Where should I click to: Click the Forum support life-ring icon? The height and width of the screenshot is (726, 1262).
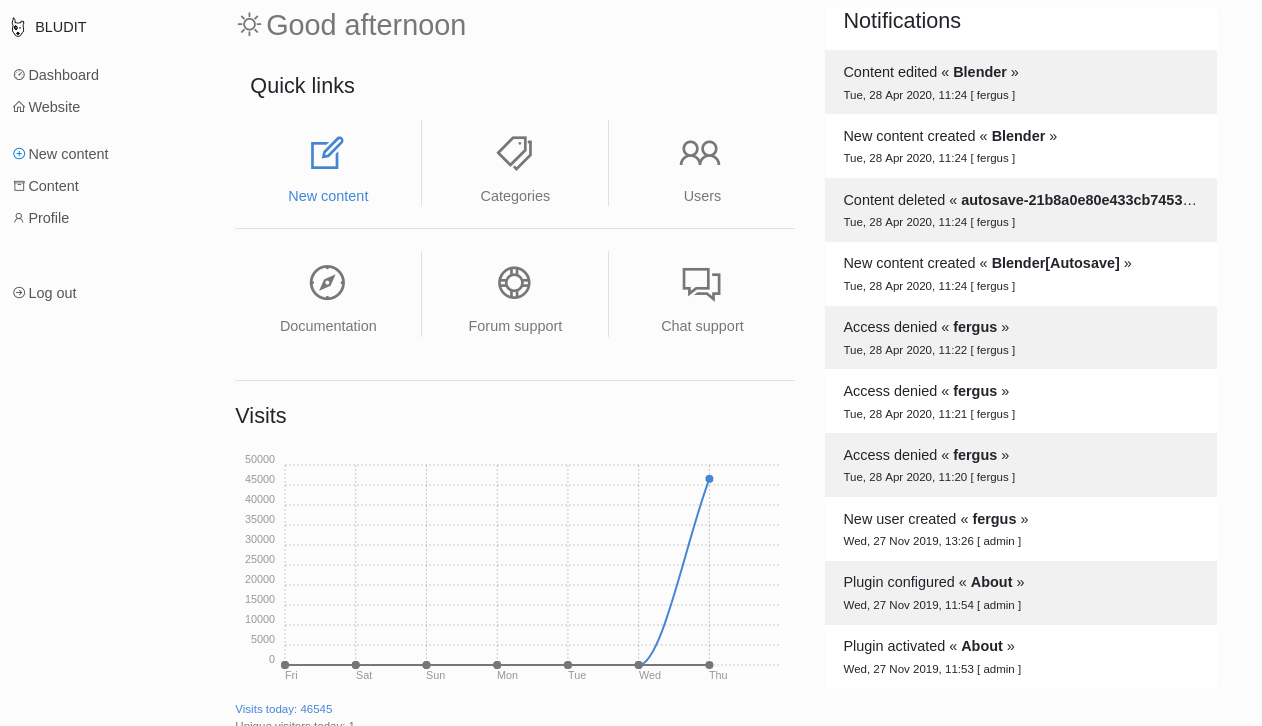coord(514,281)
